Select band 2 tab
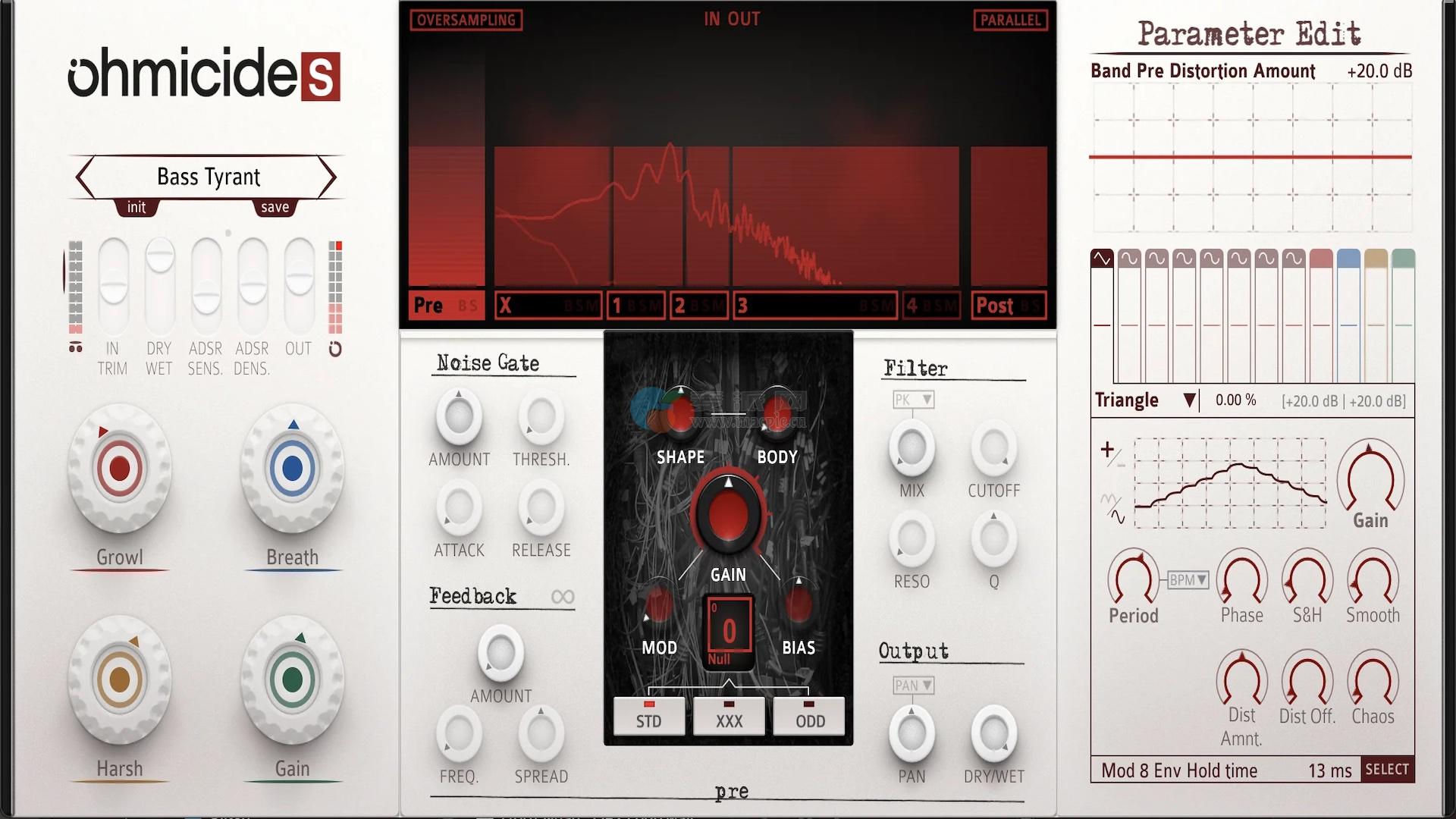This screenshot has height=819, width=1456. pyautogui.click(x=699, y=305)
